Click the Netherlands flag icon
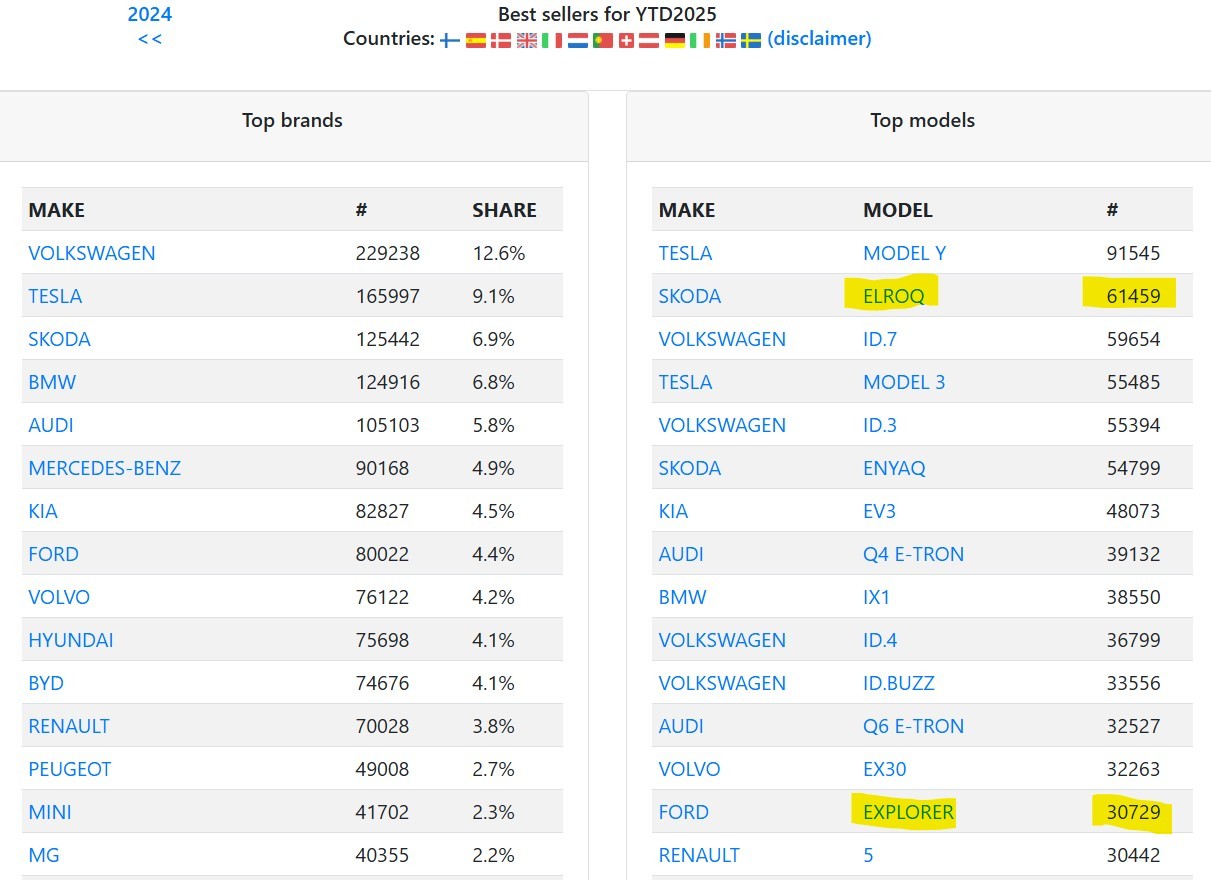Screen dimensions: 1211x880 pyautogui.click(x=577, y=40)
